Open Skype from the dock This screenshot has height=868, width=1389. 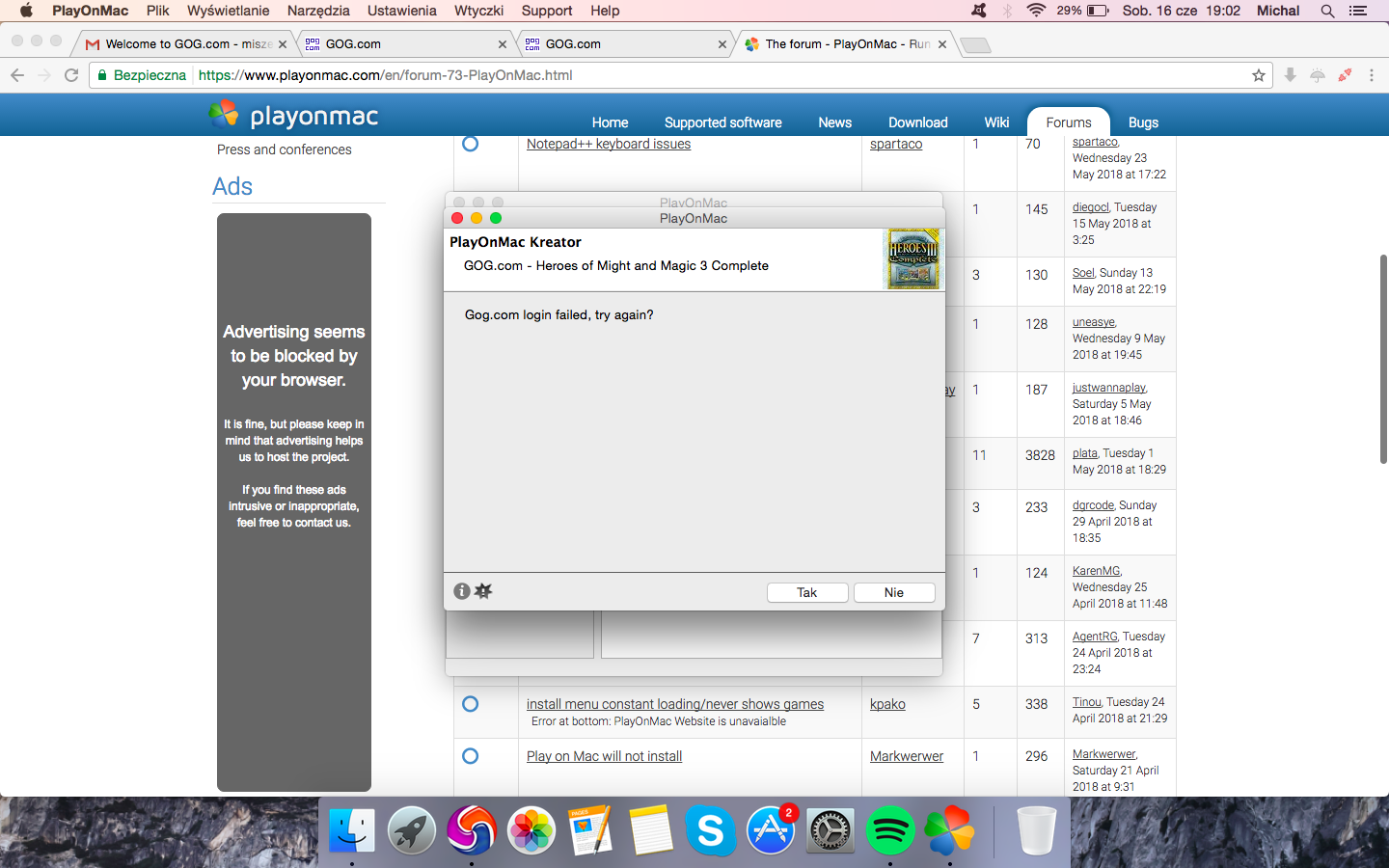(711, 829)
